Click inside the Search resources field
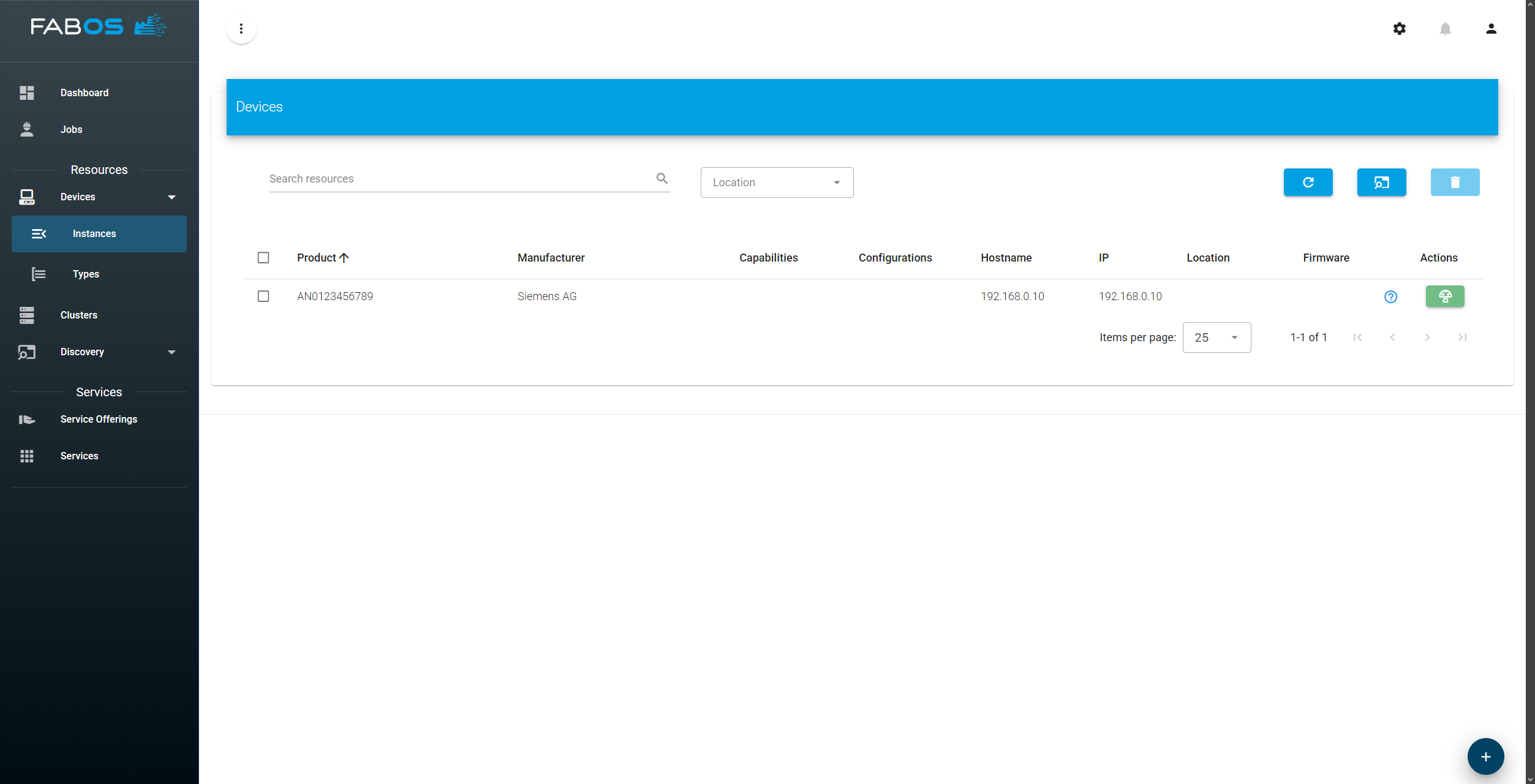This screenshot has height=784, width=1535. pos(453,178)
